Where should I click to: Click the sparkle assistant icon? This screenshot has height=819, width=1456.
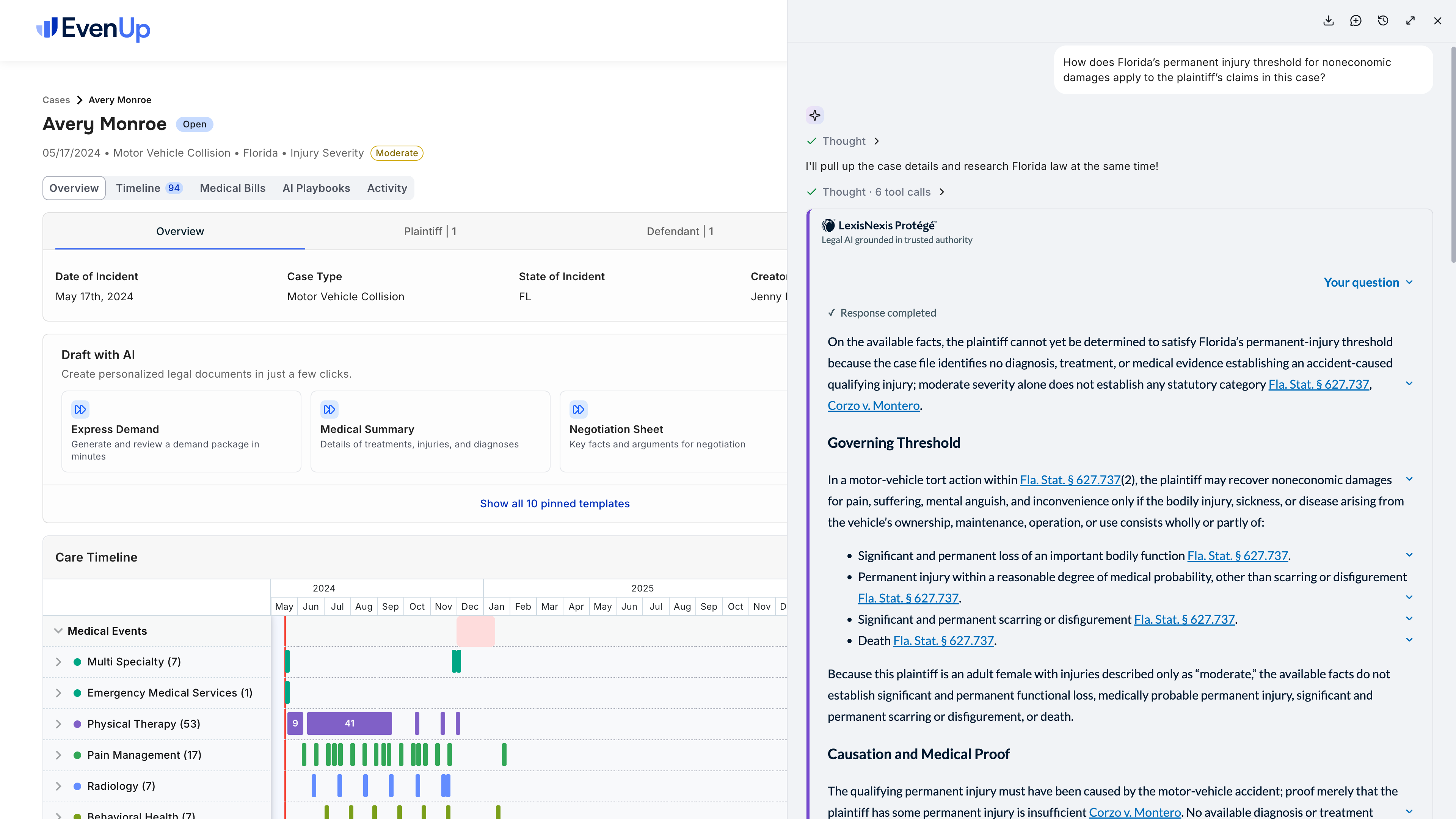814,115
